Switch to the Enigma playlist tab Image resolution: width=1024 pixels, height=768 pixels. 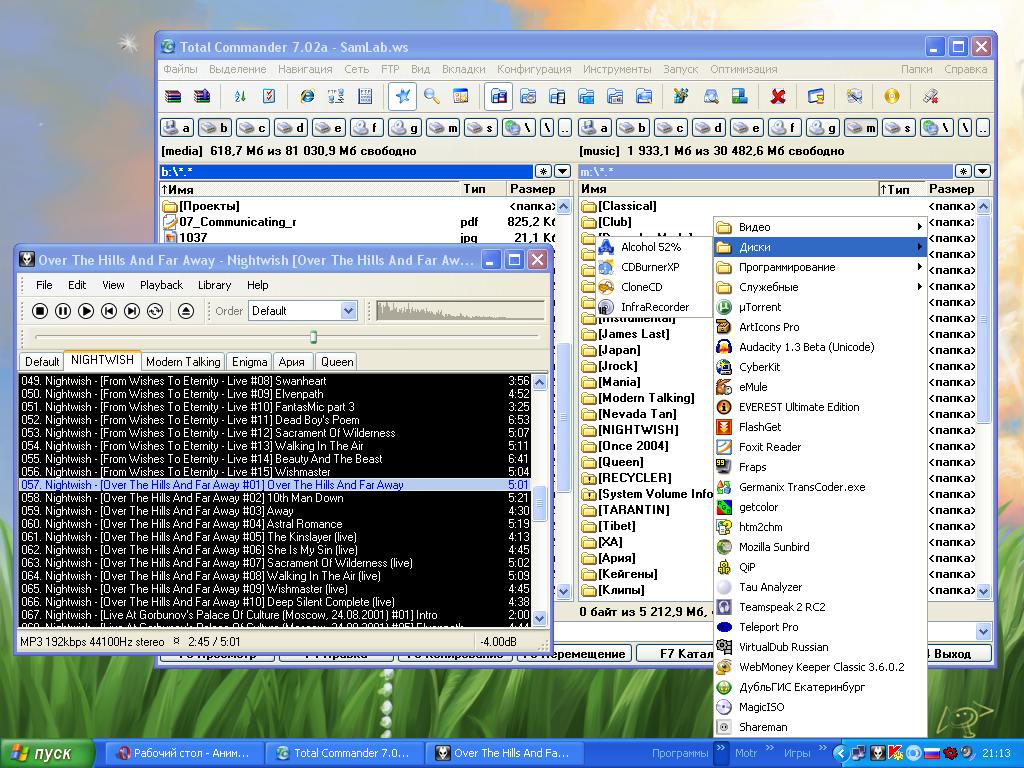(249, 362)
